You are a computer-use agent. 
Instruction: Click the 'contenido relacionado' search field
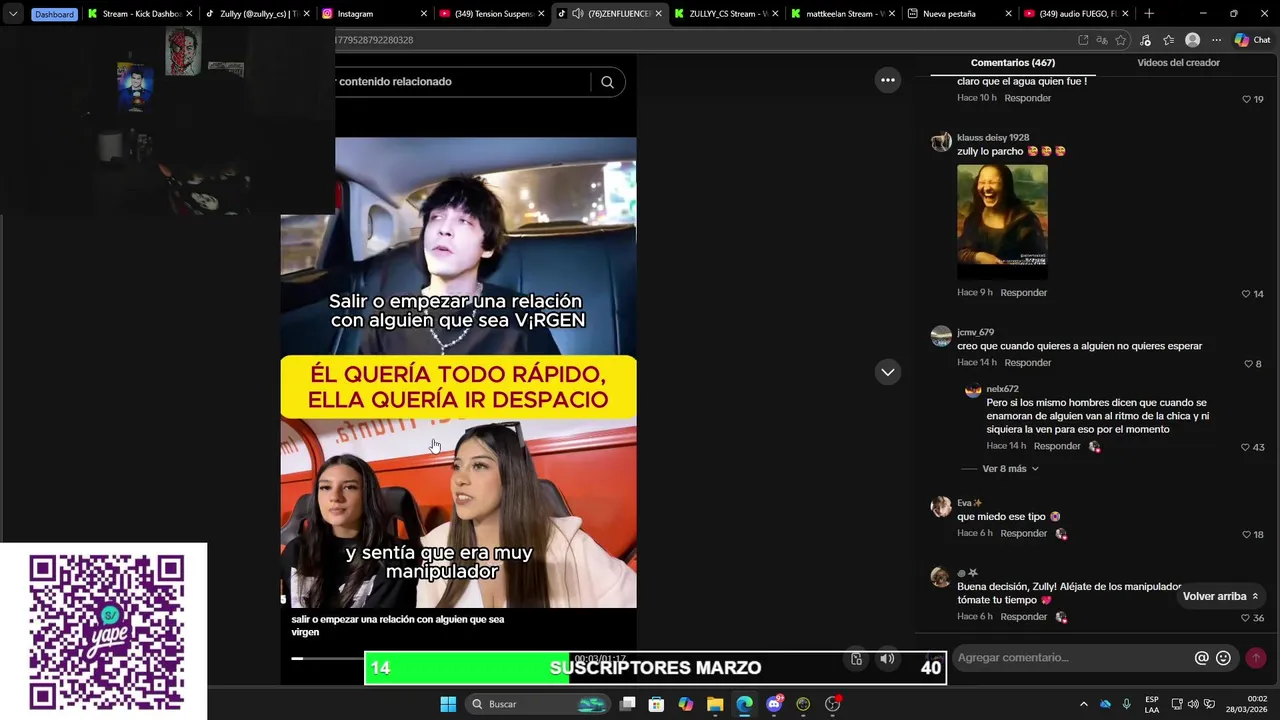click(x=463, y=82)
